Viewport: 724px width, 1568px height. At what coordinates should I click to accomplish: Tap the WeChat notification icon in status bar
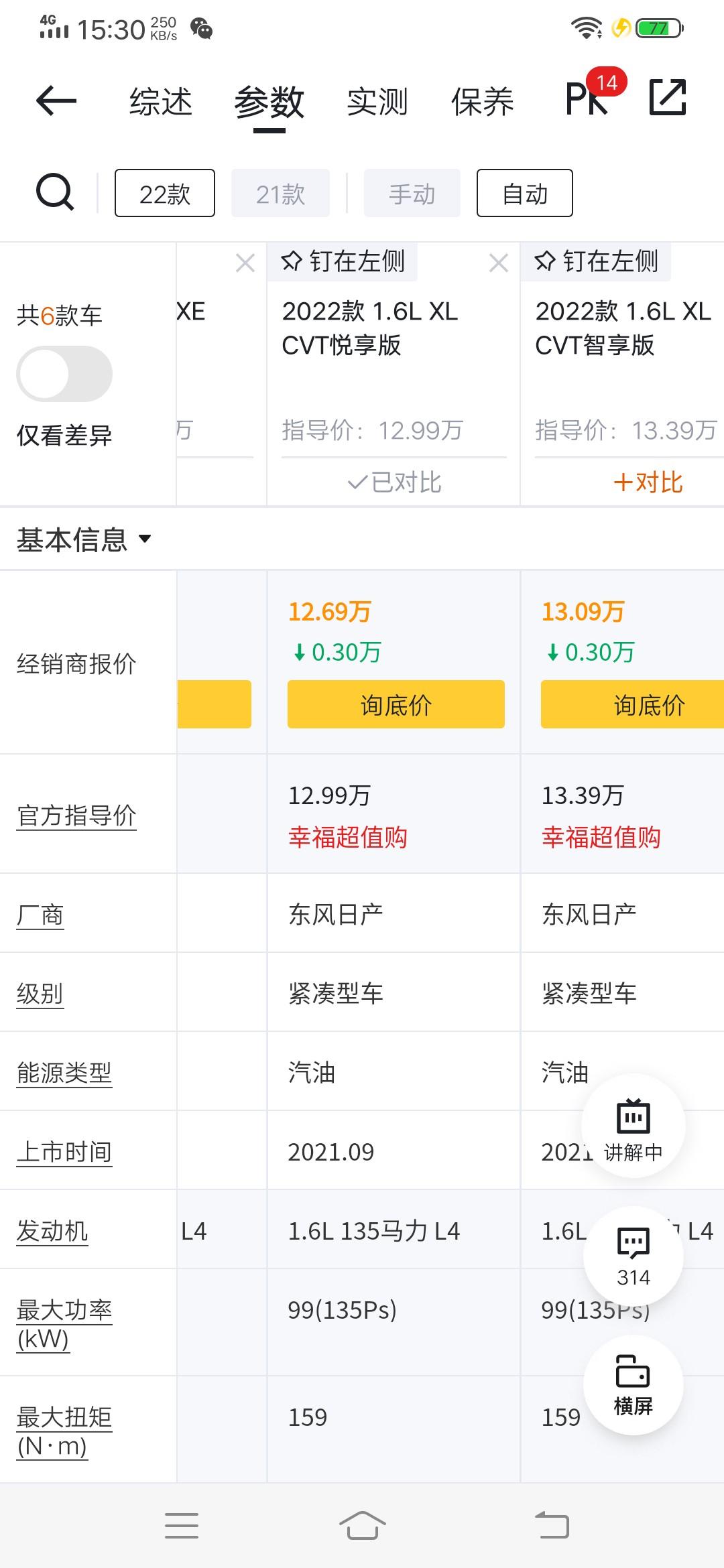(201, 29)
